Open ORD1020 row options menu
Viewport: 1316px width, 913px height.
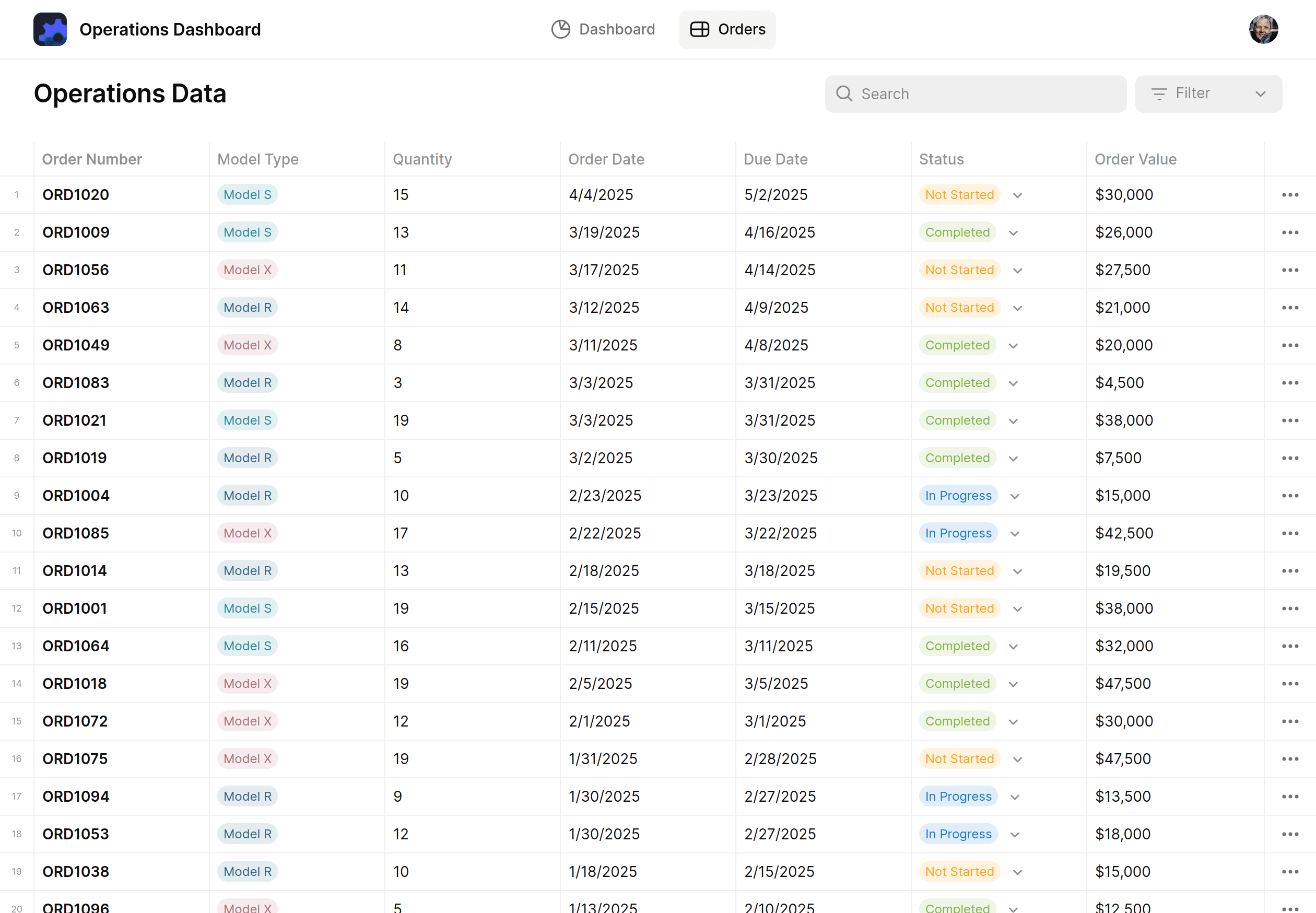tap(1290, 195)
